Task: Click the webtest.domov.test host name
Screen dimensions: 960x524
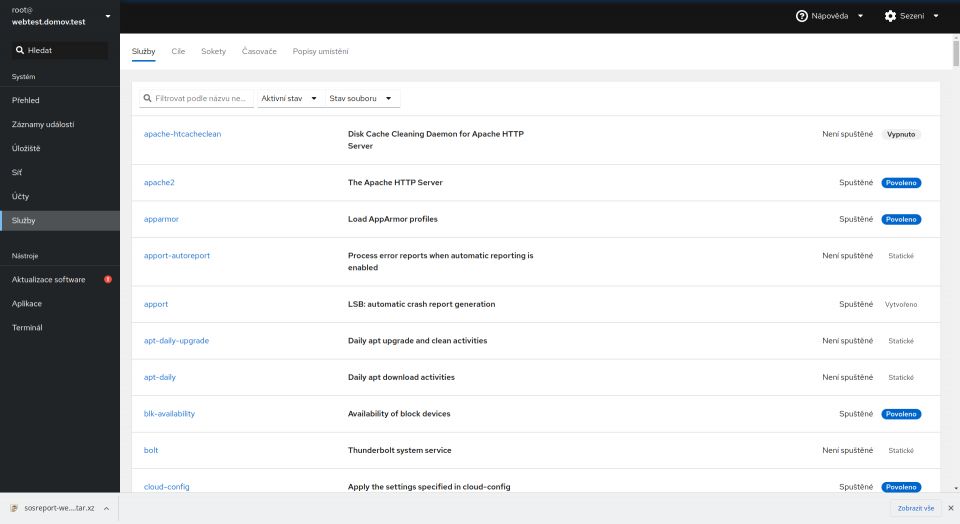Action: point(48,21)
